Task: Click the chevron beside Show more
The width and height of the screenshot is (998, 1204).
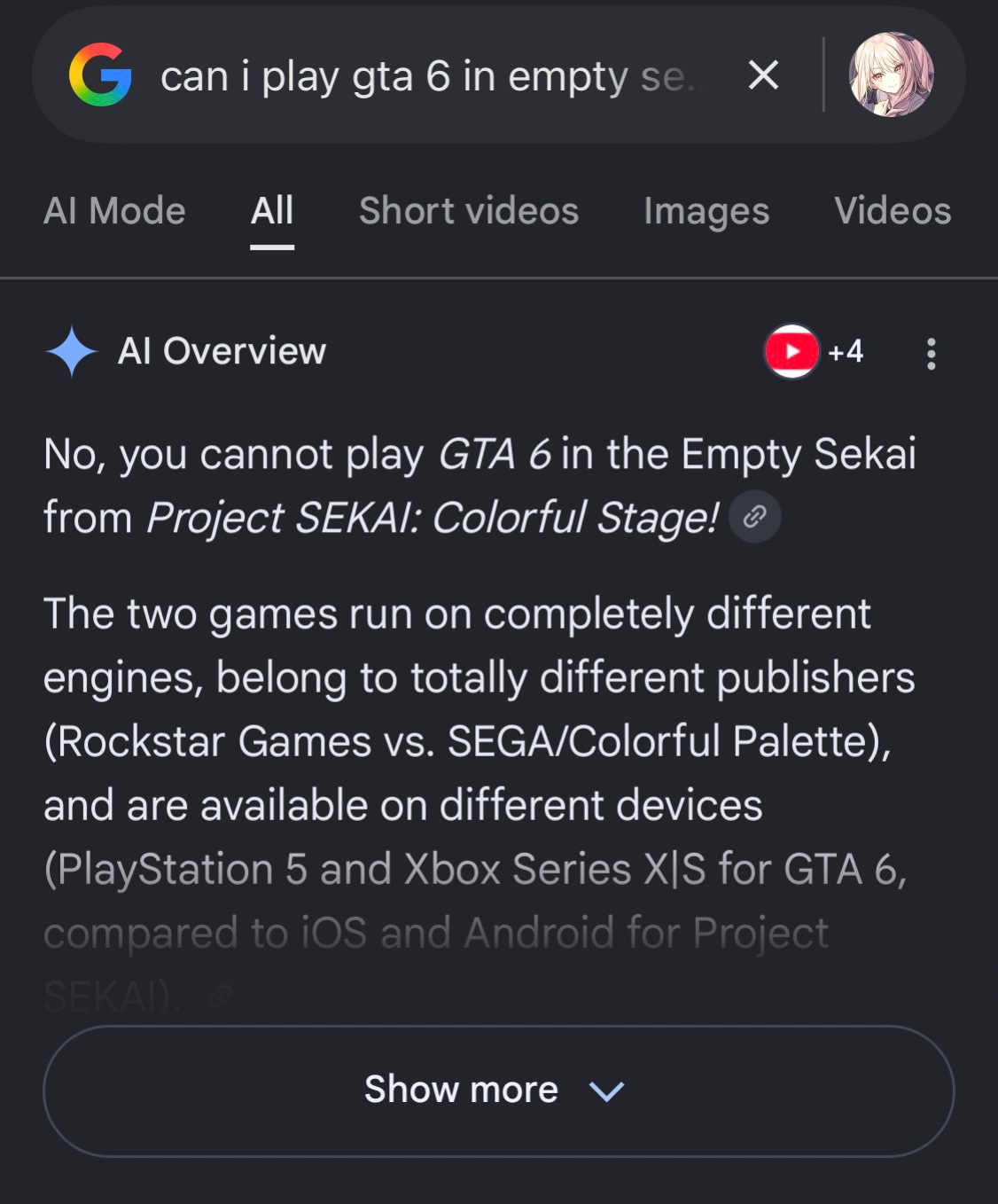Action: click(607, 1091)
